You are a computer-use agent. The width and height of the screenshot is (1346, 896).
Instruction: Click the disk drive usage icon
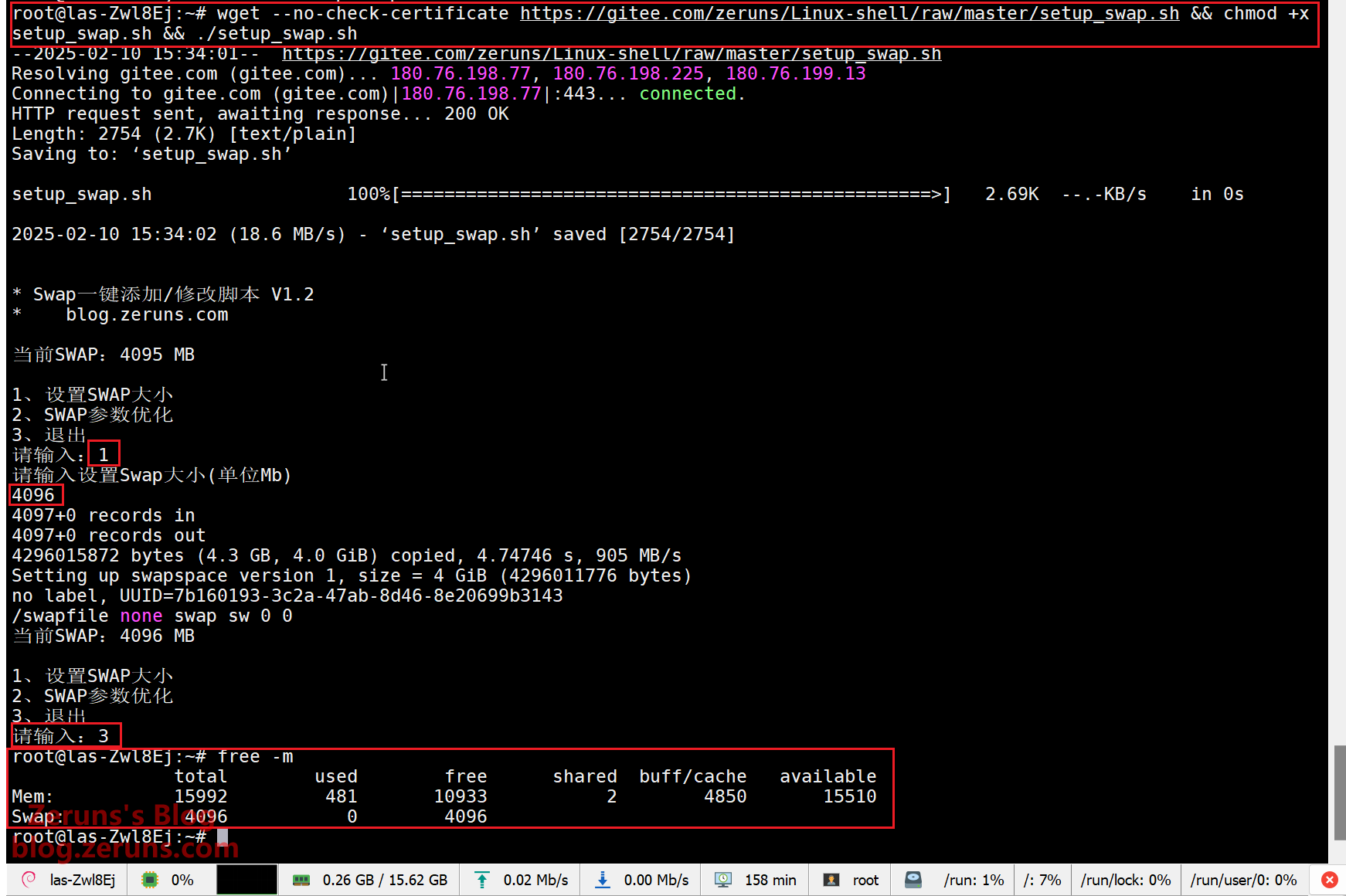913,880
